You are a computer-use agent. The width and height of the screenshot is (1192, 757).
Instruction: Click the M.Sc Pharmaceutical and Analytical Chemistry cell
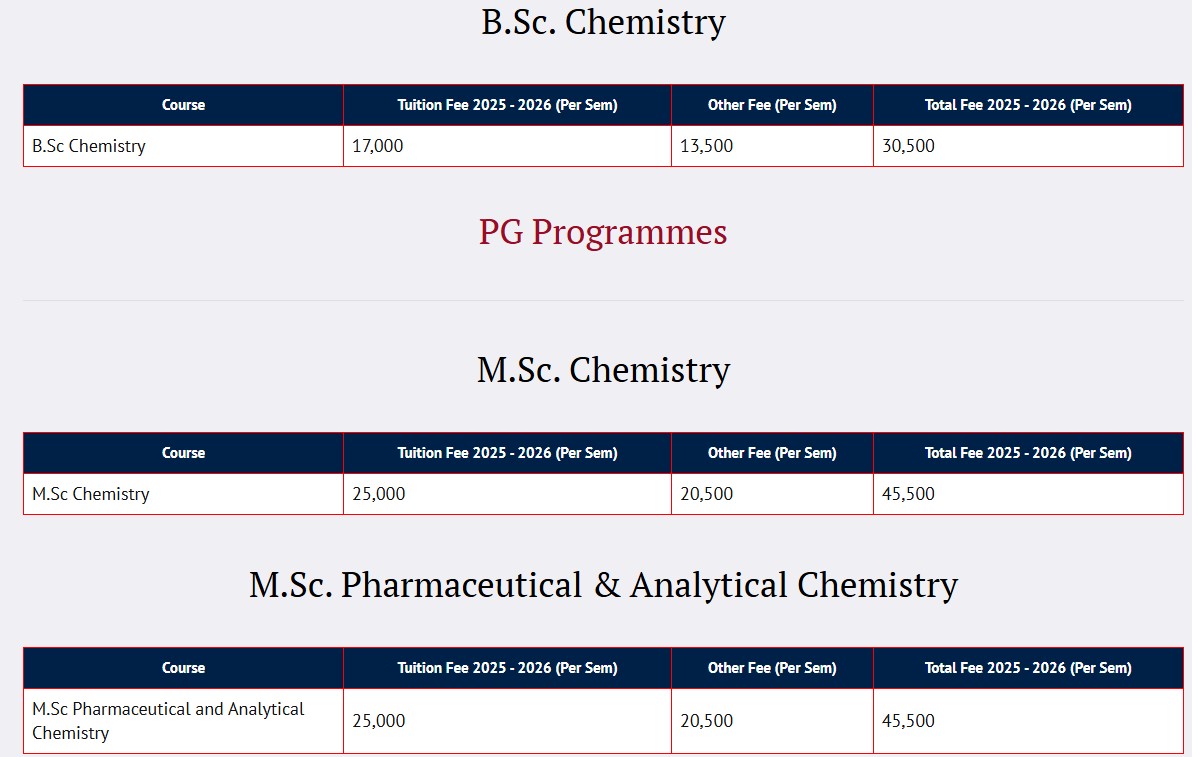pyautogui.click(x=168, y=720)
